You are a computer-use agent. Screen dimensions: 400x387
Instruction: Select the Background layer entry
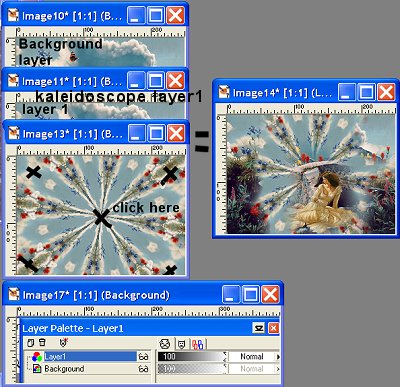(x=90, y=369)
